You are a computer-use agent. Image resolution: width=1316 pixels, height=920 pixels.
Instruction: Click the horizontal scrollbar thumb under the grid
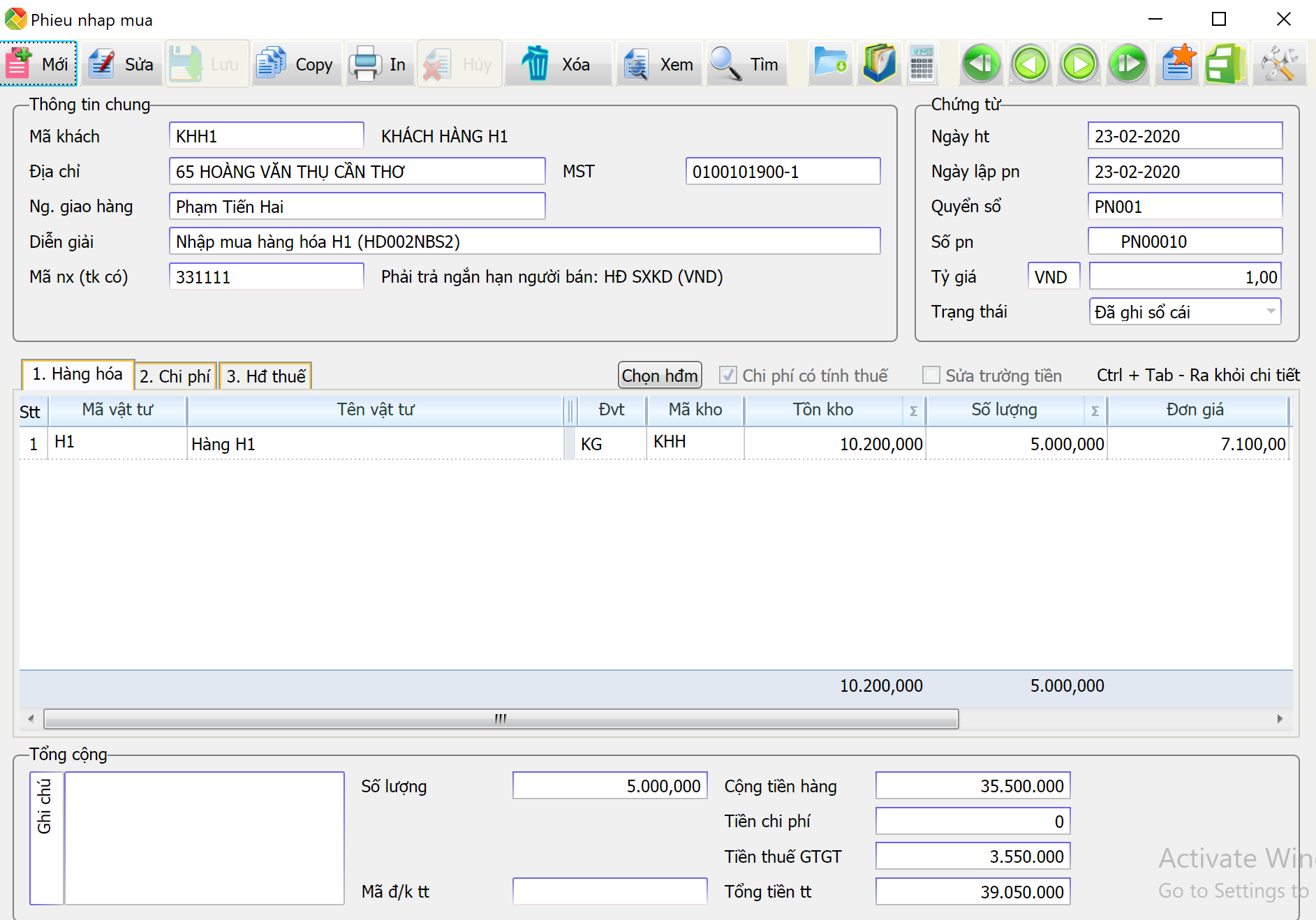(x=501, y=718)
